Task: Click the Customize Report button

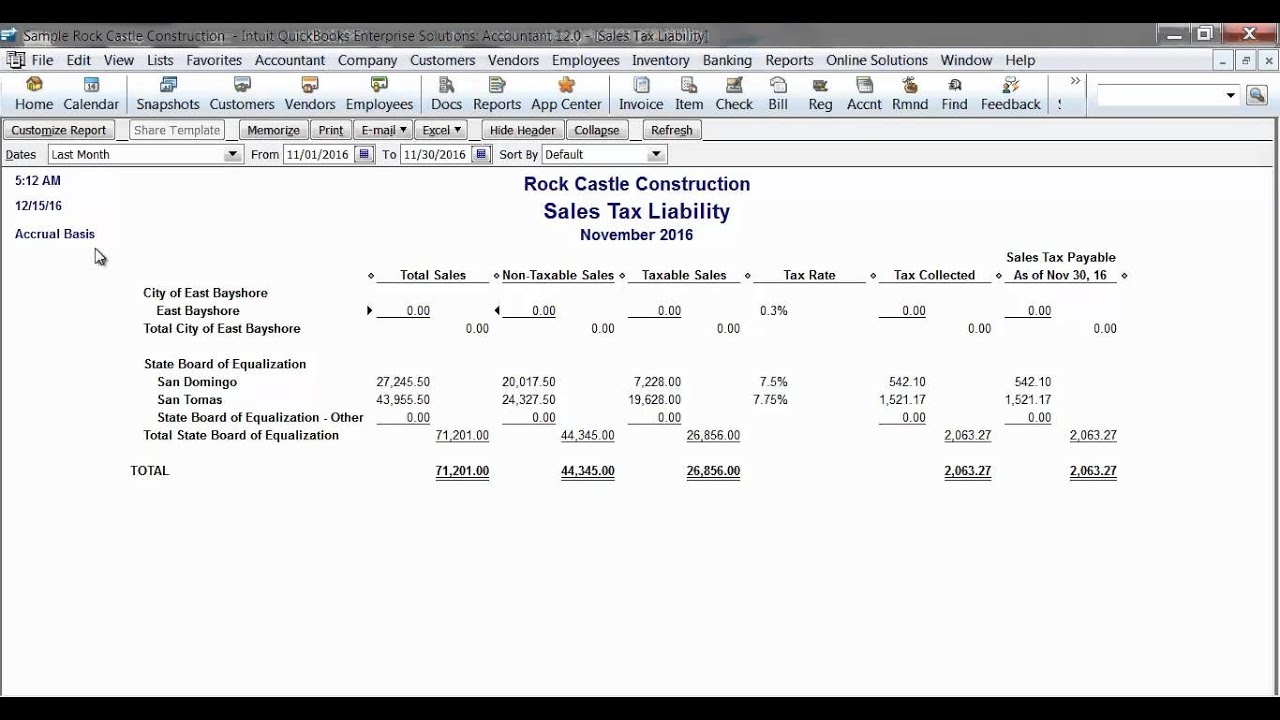Action: coord(59,130)
